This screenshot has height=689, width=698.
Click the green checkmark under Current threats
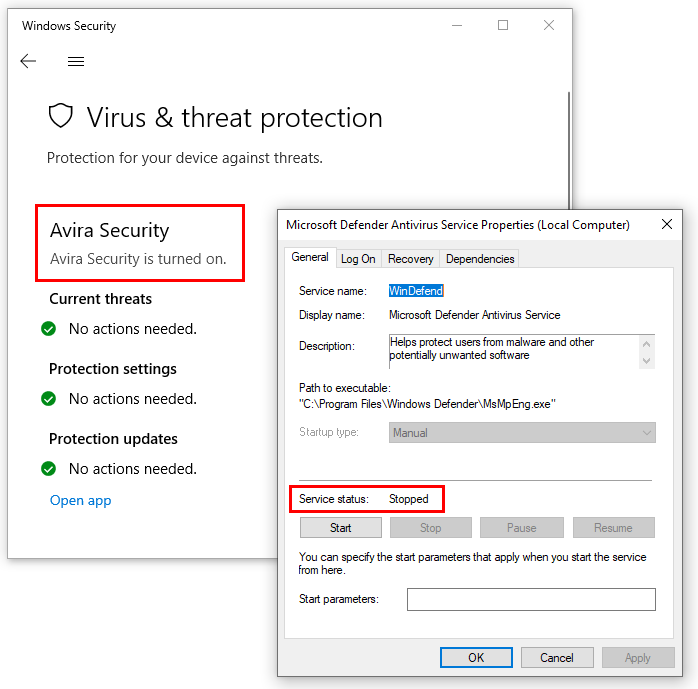49,329
